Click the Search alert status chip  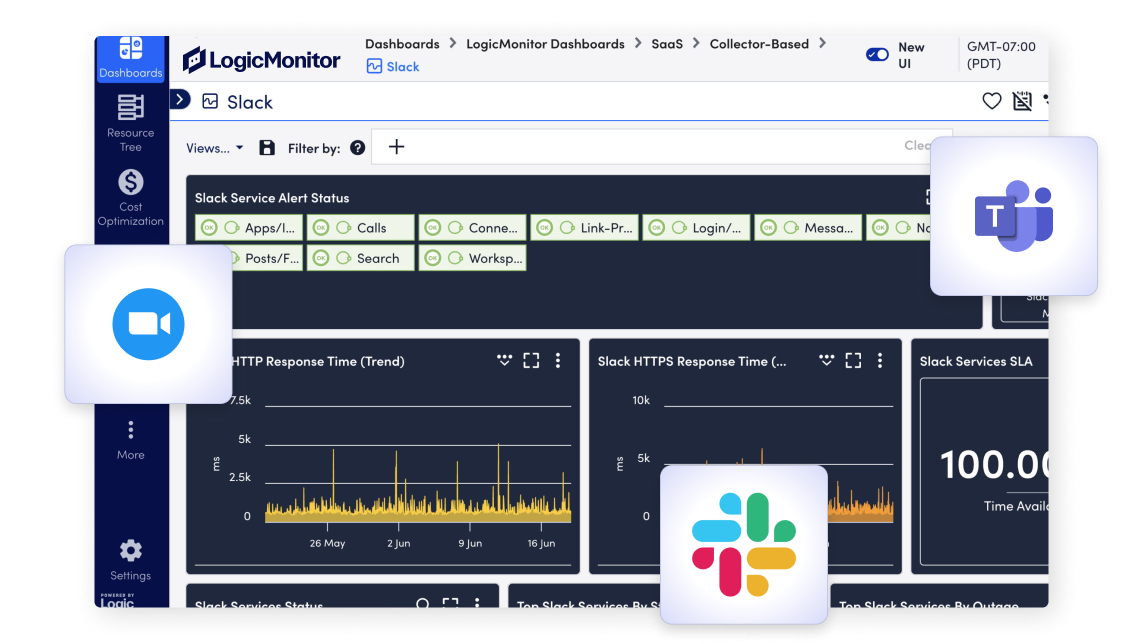[x=361, y=258]
